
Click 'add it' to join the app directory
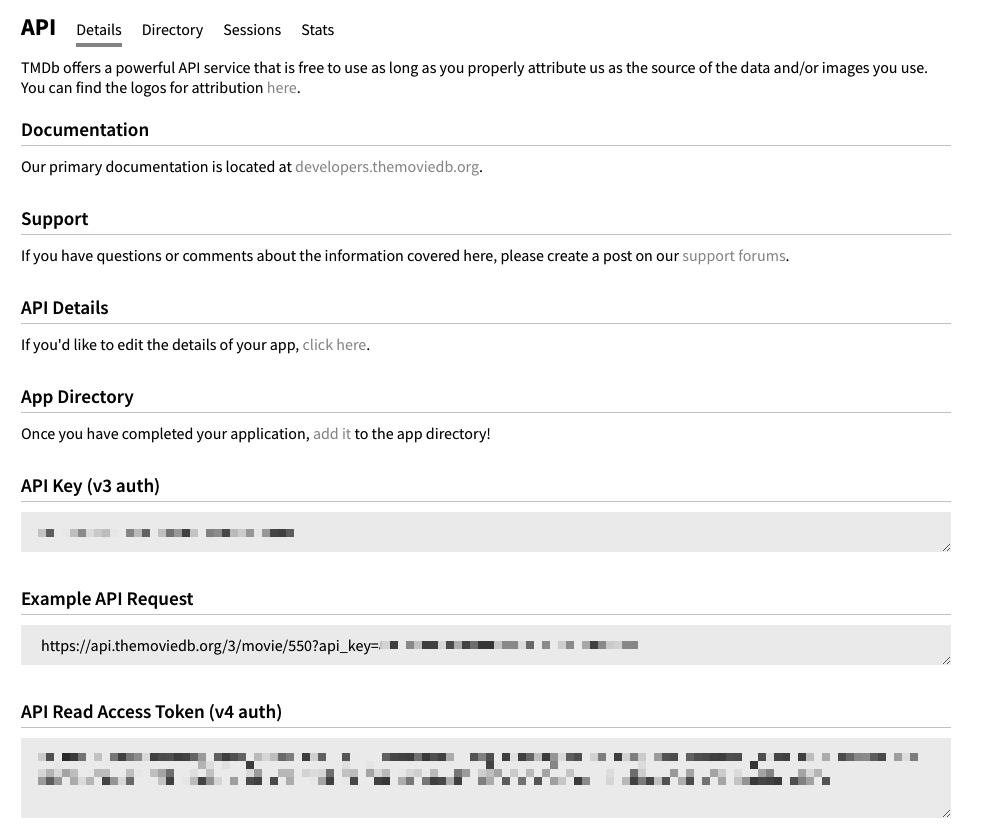coord(331,433)
